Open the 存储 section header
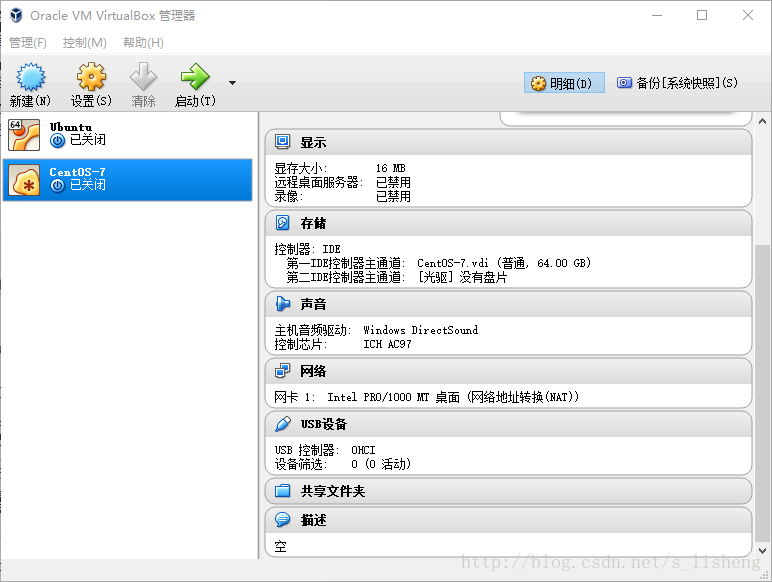Viewport: 772px width, 582px height. [x=508, y=223]
